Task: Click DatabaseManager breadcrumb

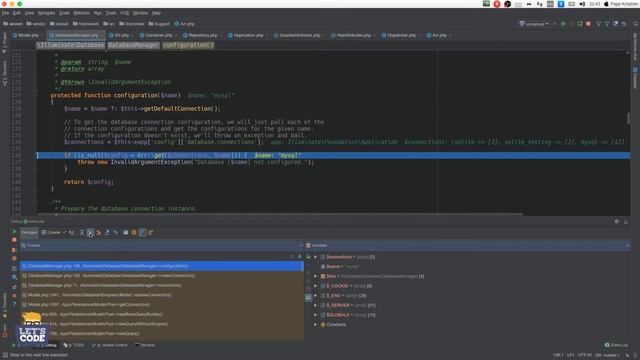Action: tap(133, 45)
